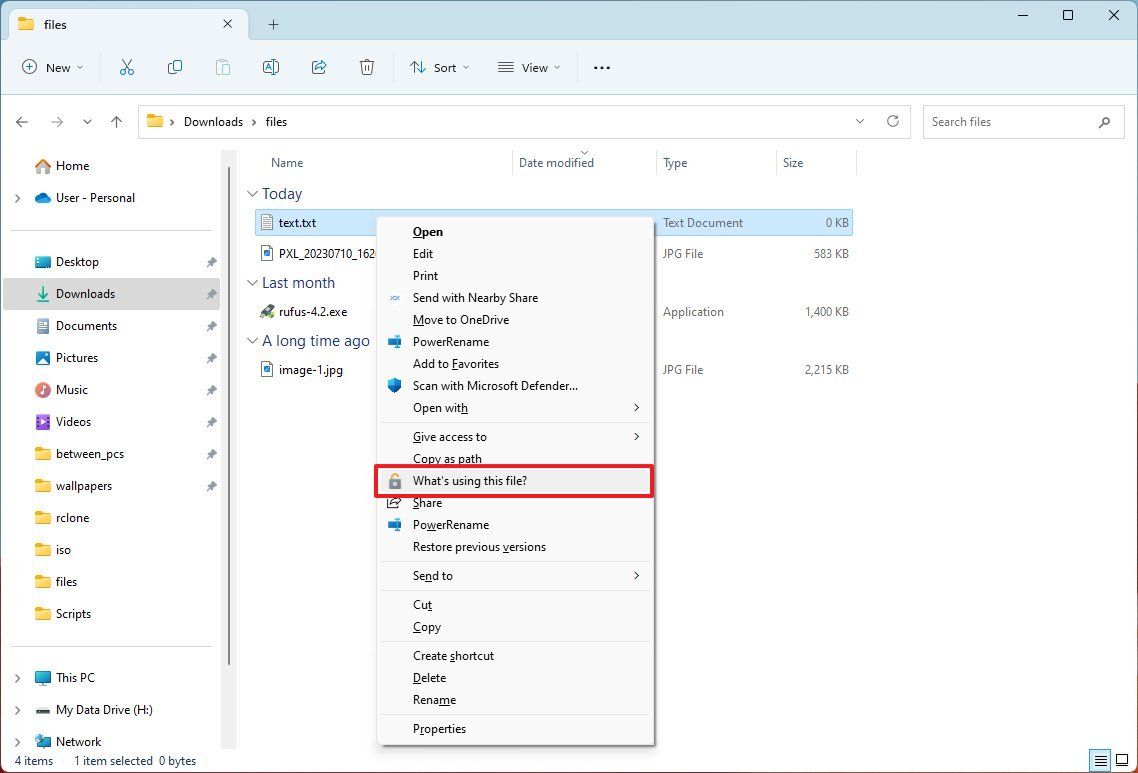Viewport: 1138px width, 773px height.
Task: Open a new tab with plus button
Action: 273,24
